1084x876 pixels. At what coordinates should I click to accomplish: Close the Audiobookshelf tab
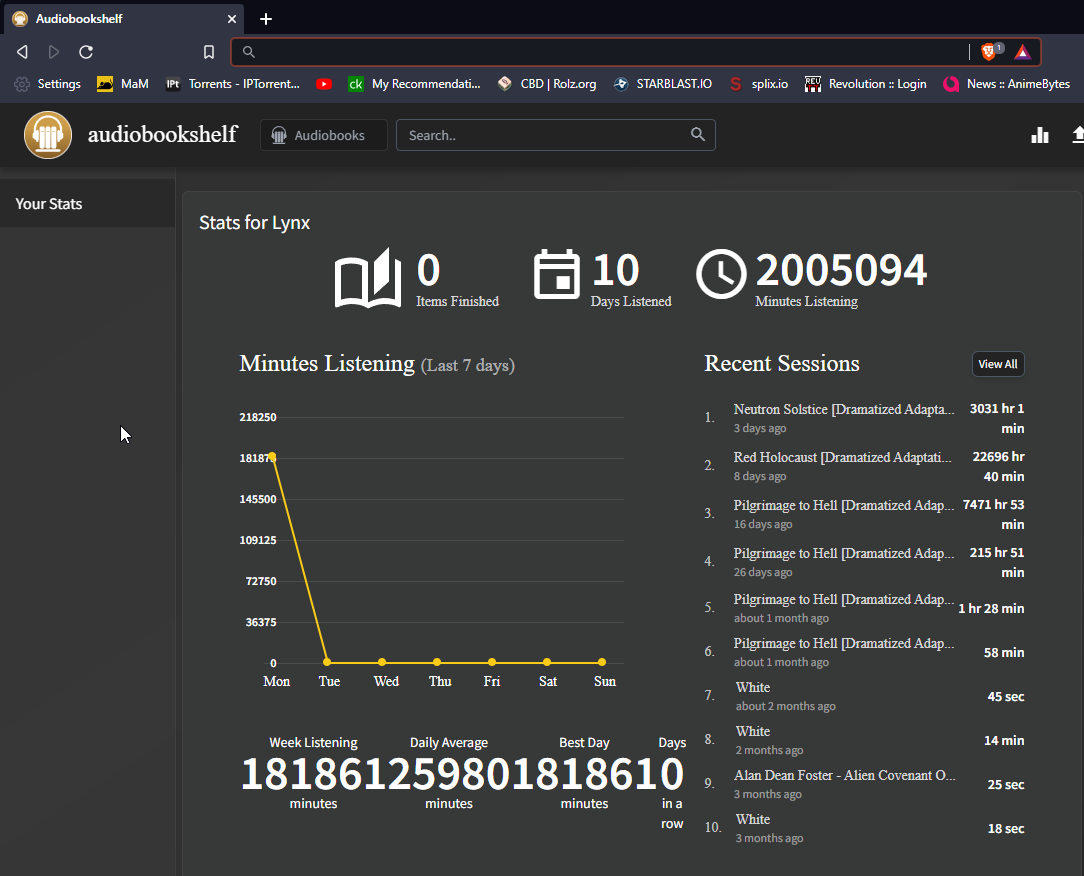232,19
